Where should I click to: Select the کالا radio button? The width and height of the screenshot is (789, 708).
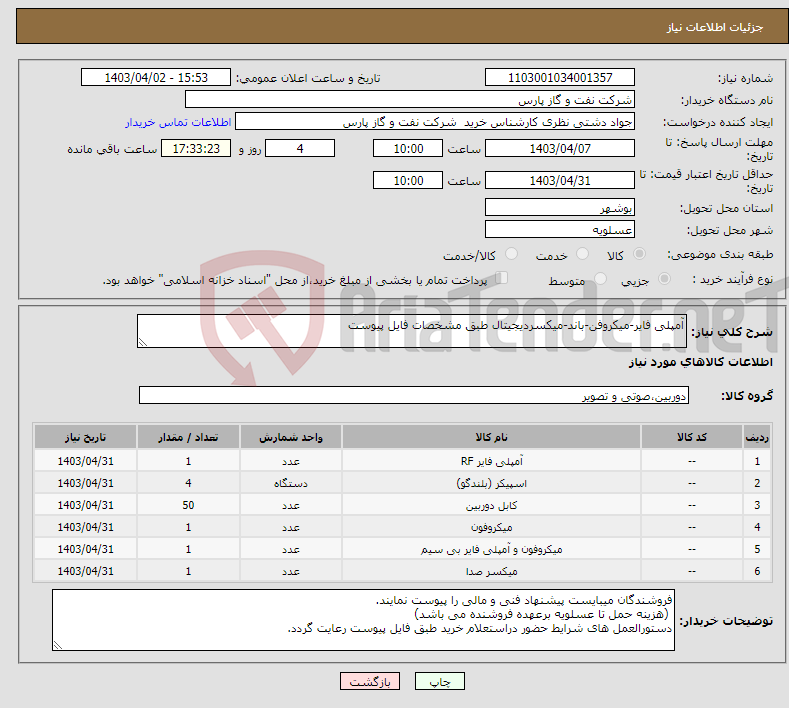(639, 254)
